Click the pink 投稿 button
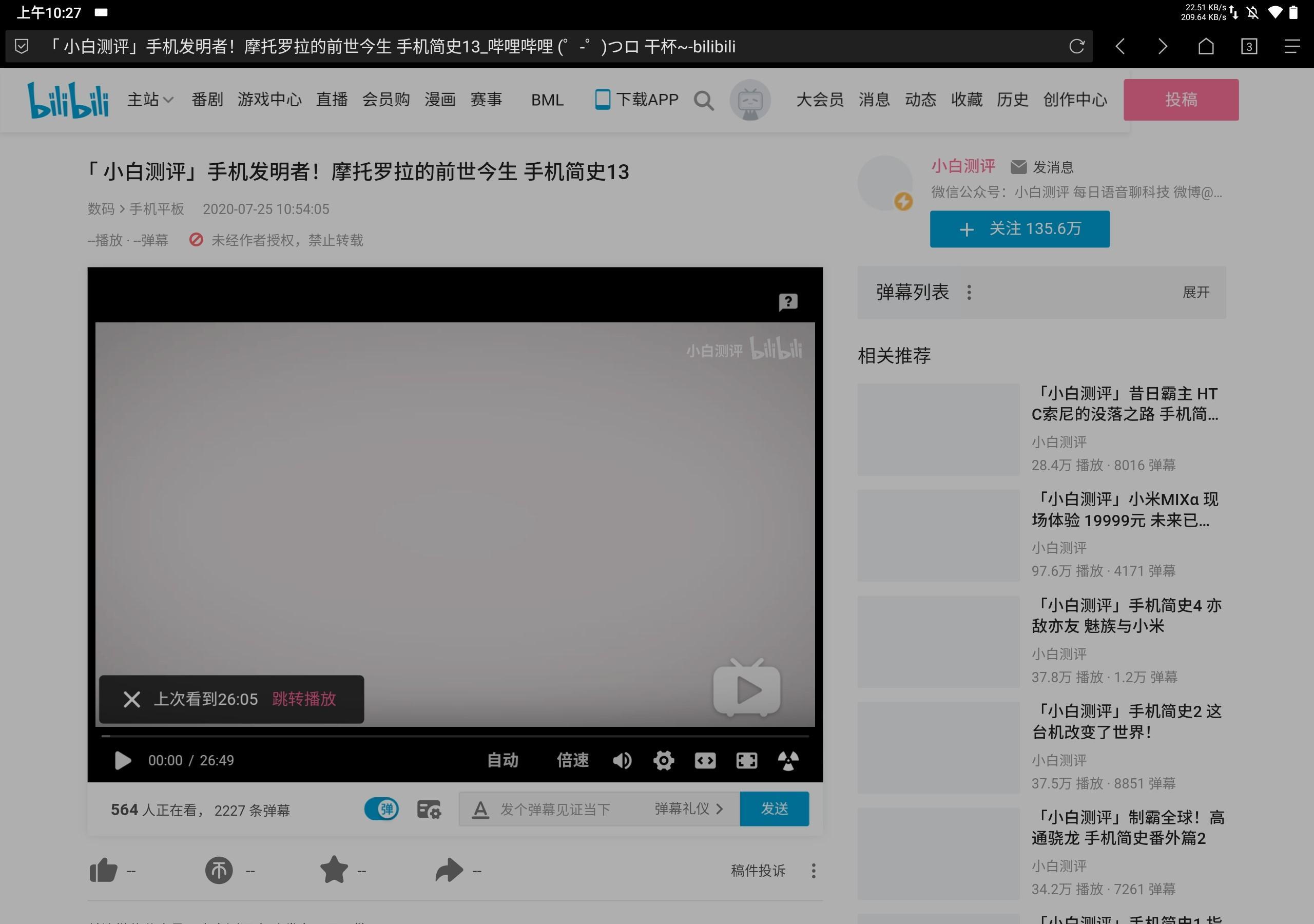1314x924 pixels. click(1181, 100)
